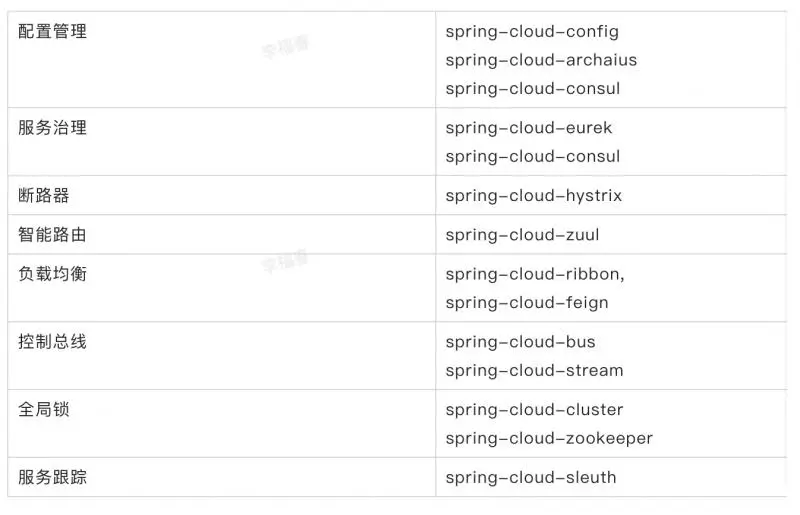The width and height of the screenshot is (800, 515).
Task: Click the spring-cloud-stream entry
Action: tap(535, 370)
